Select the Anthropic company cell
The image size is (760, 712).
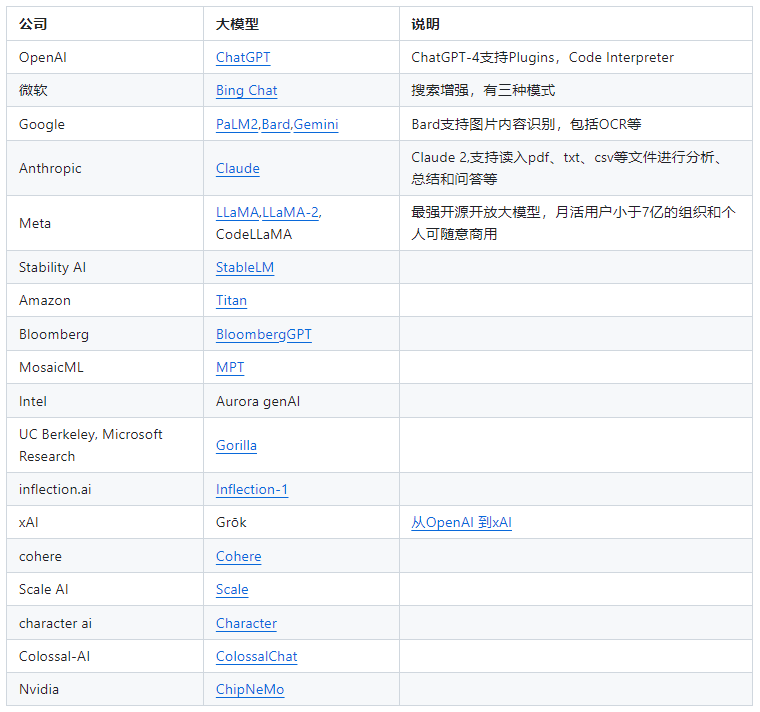click(105, 168)
